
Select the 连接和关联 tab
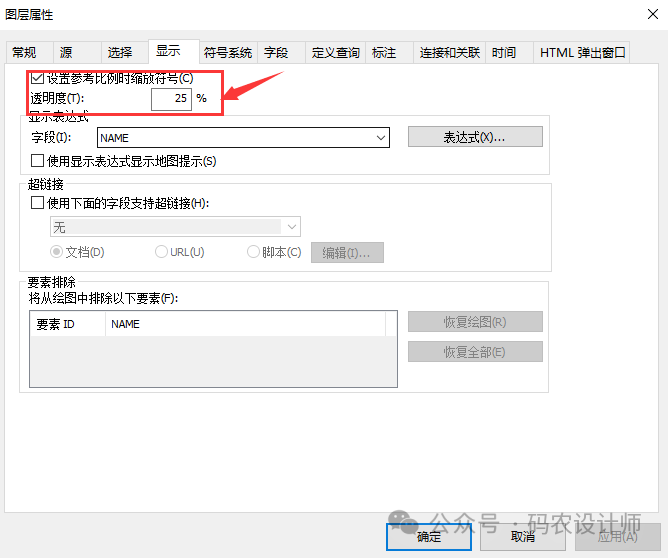[x=450, y=53]
